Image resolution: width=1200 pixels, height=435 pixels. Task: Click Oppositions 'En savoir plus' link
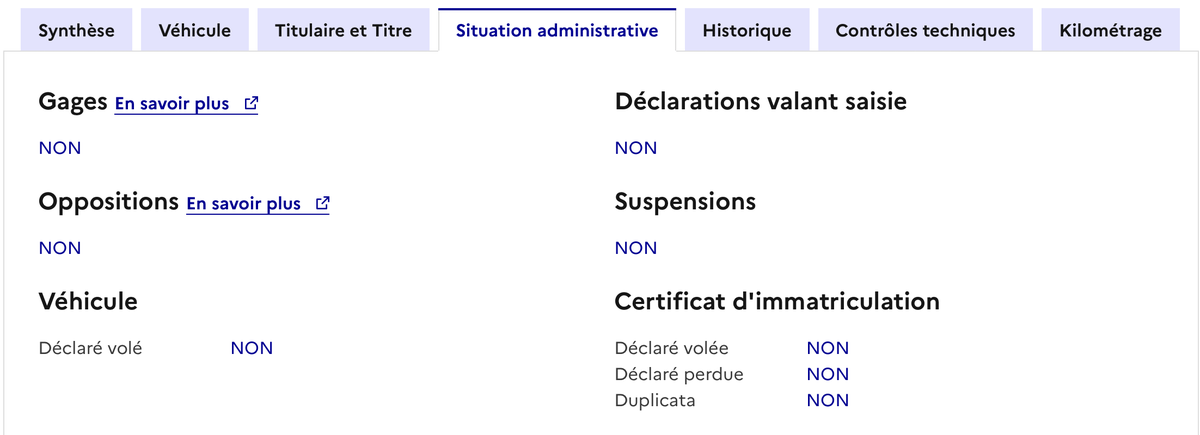point(243,204)
